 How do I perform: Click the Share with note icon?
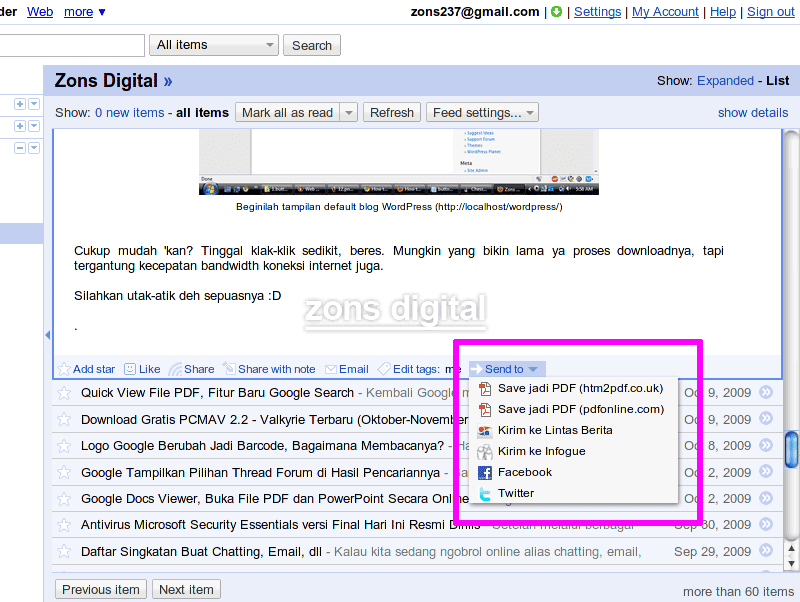tap(229, 368)
